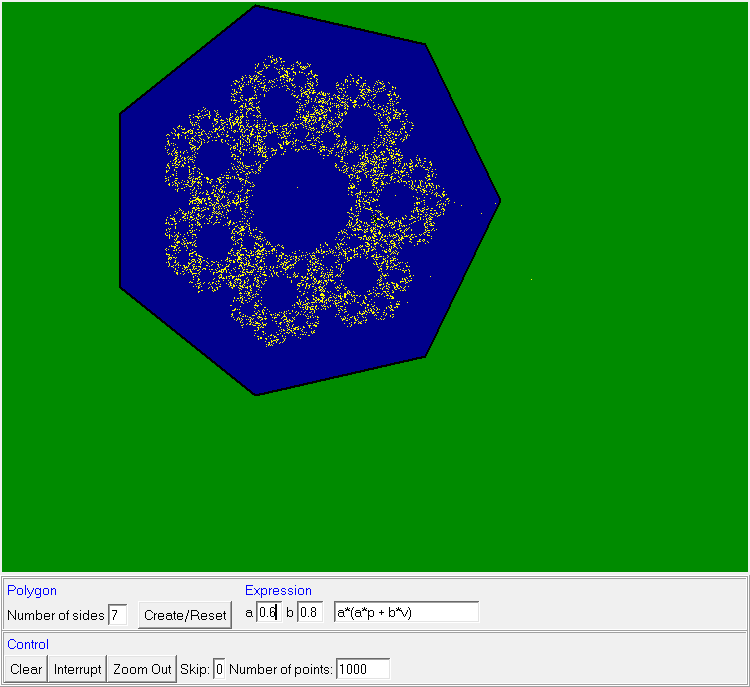This screenshot has height=687, width=750.
Task: Click the Interrupt button
Action: coord(77,669)
